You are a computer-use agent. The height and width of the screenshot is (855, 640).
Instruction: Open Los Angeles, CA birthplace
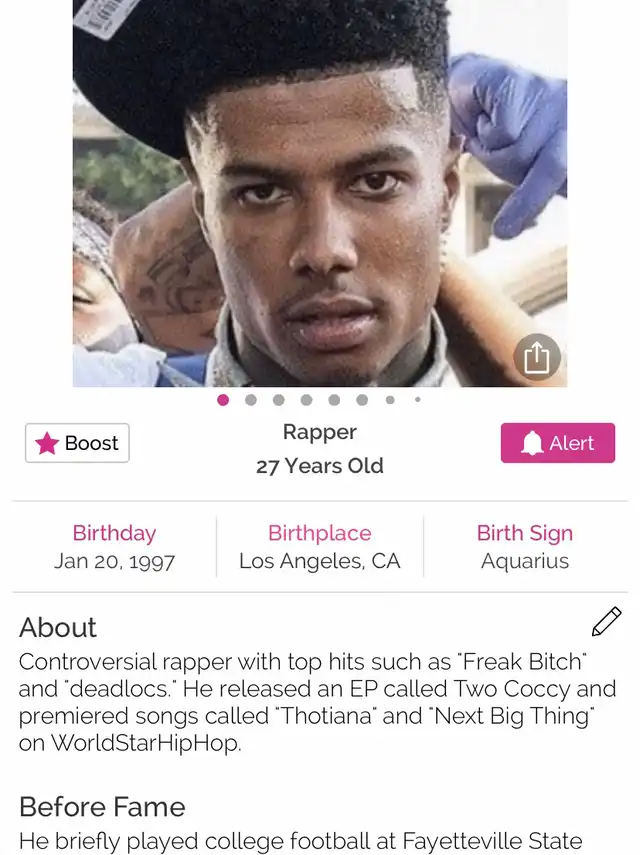[319, 561]
